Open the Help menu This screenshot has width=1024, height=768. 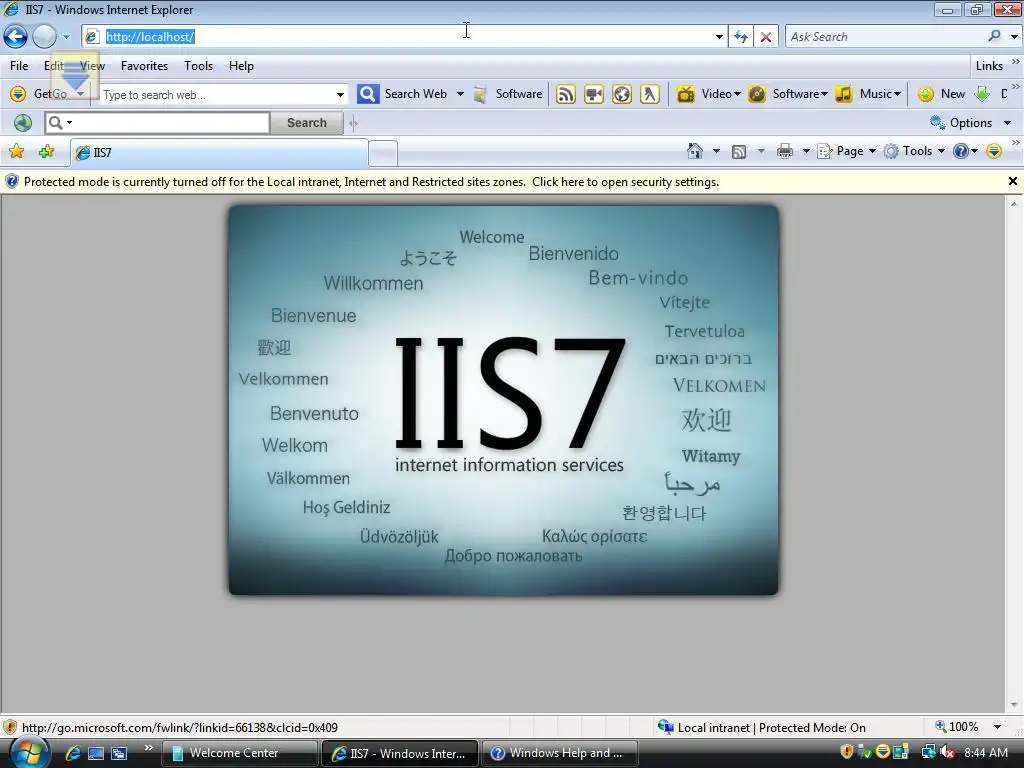pos(241,66)
